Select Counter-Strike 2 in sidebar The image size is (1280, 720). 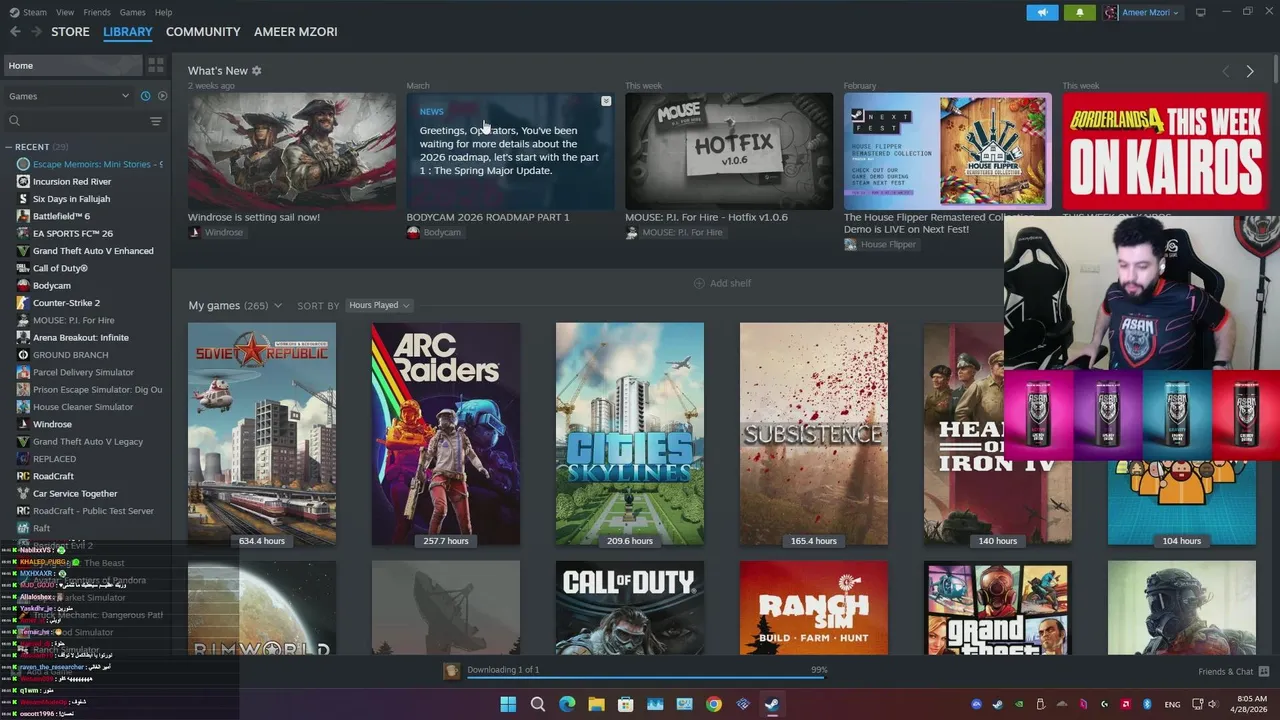click(66, 303)
